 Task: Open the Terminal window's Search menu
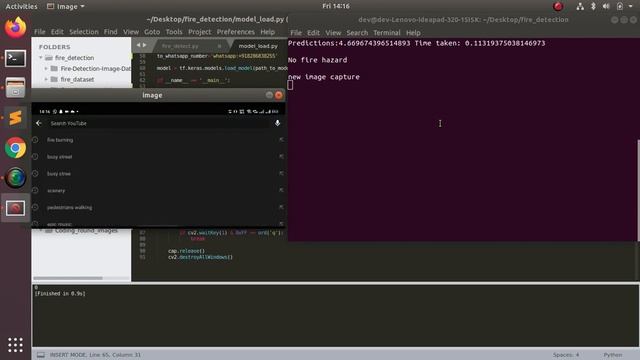(x=357, y=33)
